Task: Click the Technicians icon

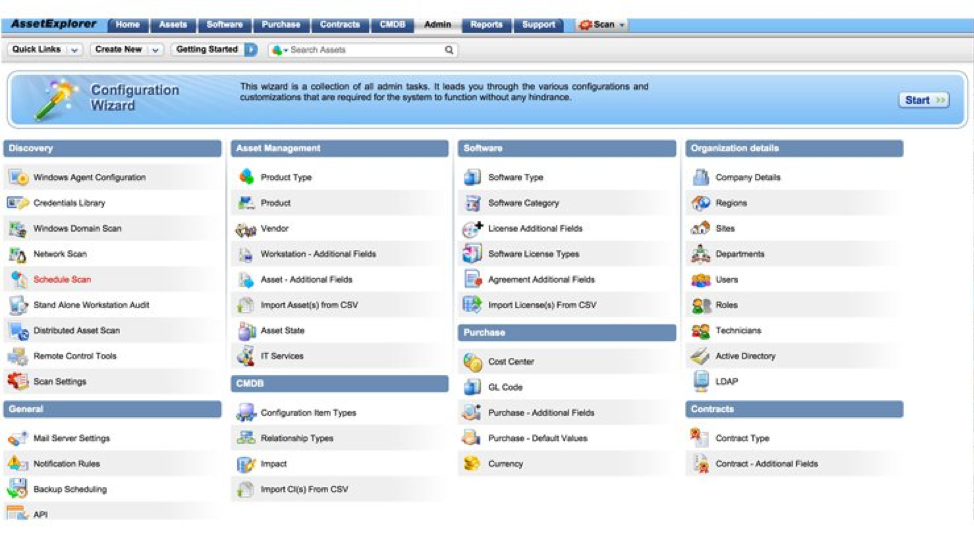Action: coord(700,330)
